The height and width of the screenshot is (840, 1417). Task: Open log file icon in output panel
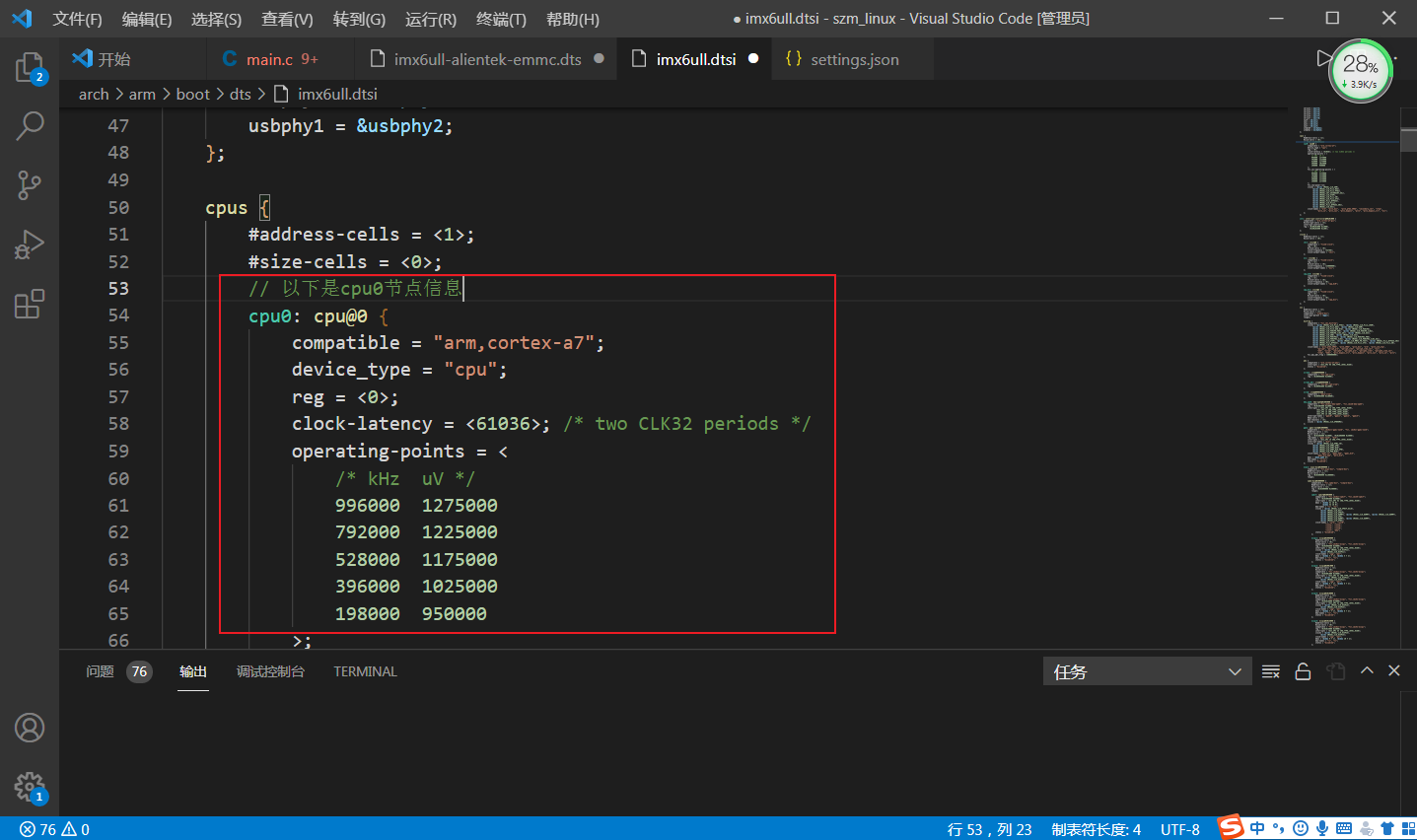pyautogui.click(x=1336, y=671)
